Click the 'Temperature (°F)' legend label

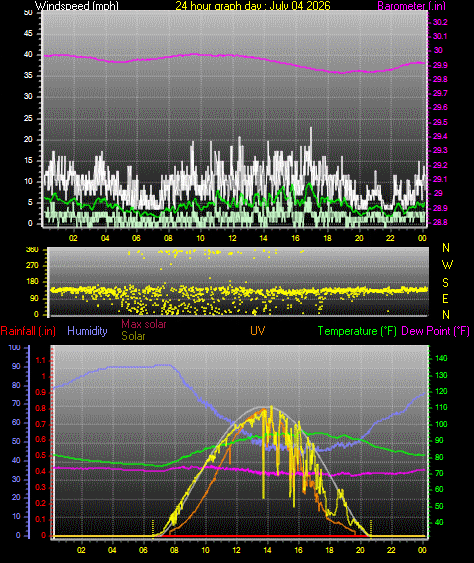pyautogui.click(x=357, y=331)
